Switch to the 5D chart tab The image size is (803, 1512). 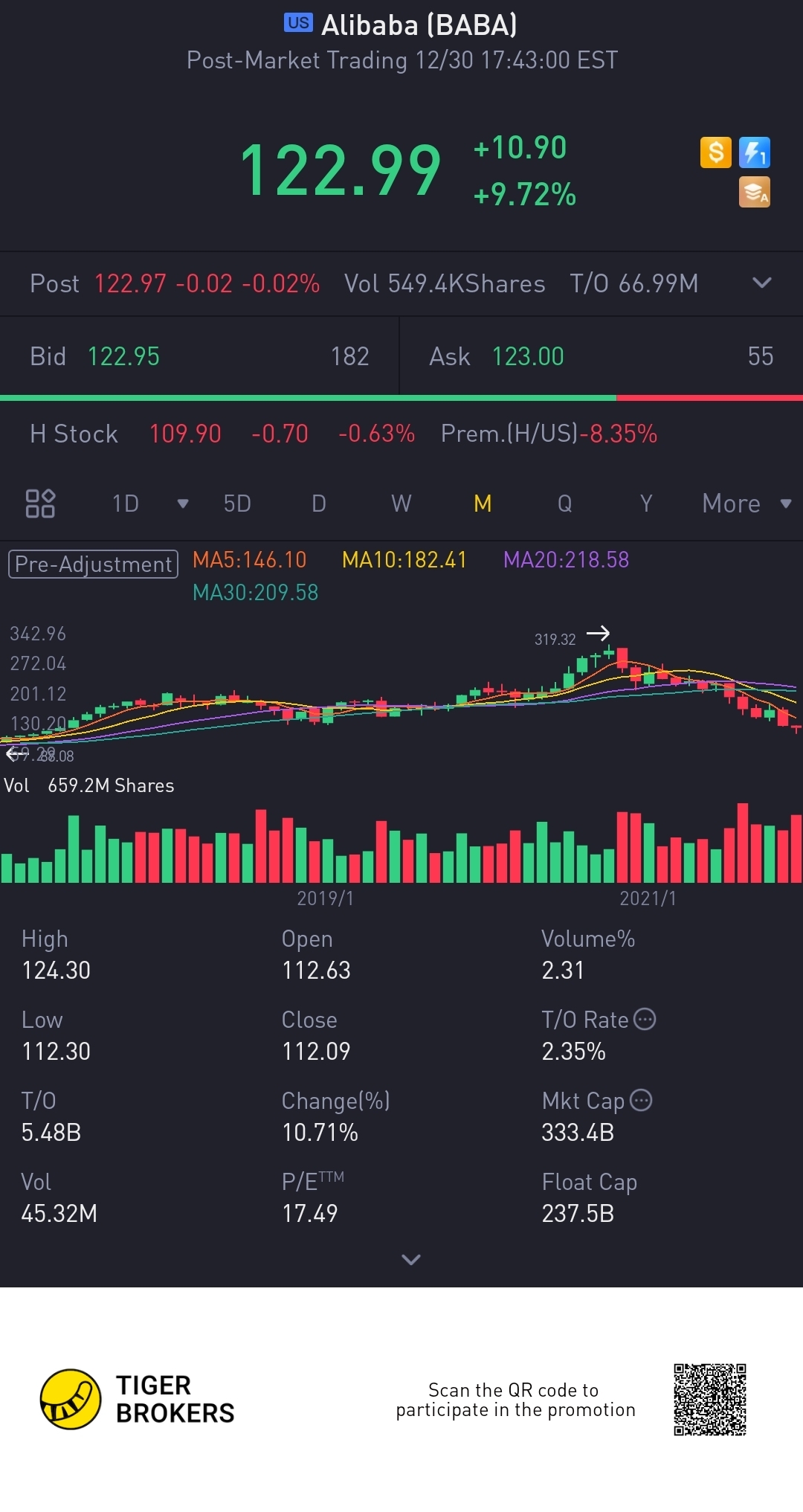pos(237,504)
